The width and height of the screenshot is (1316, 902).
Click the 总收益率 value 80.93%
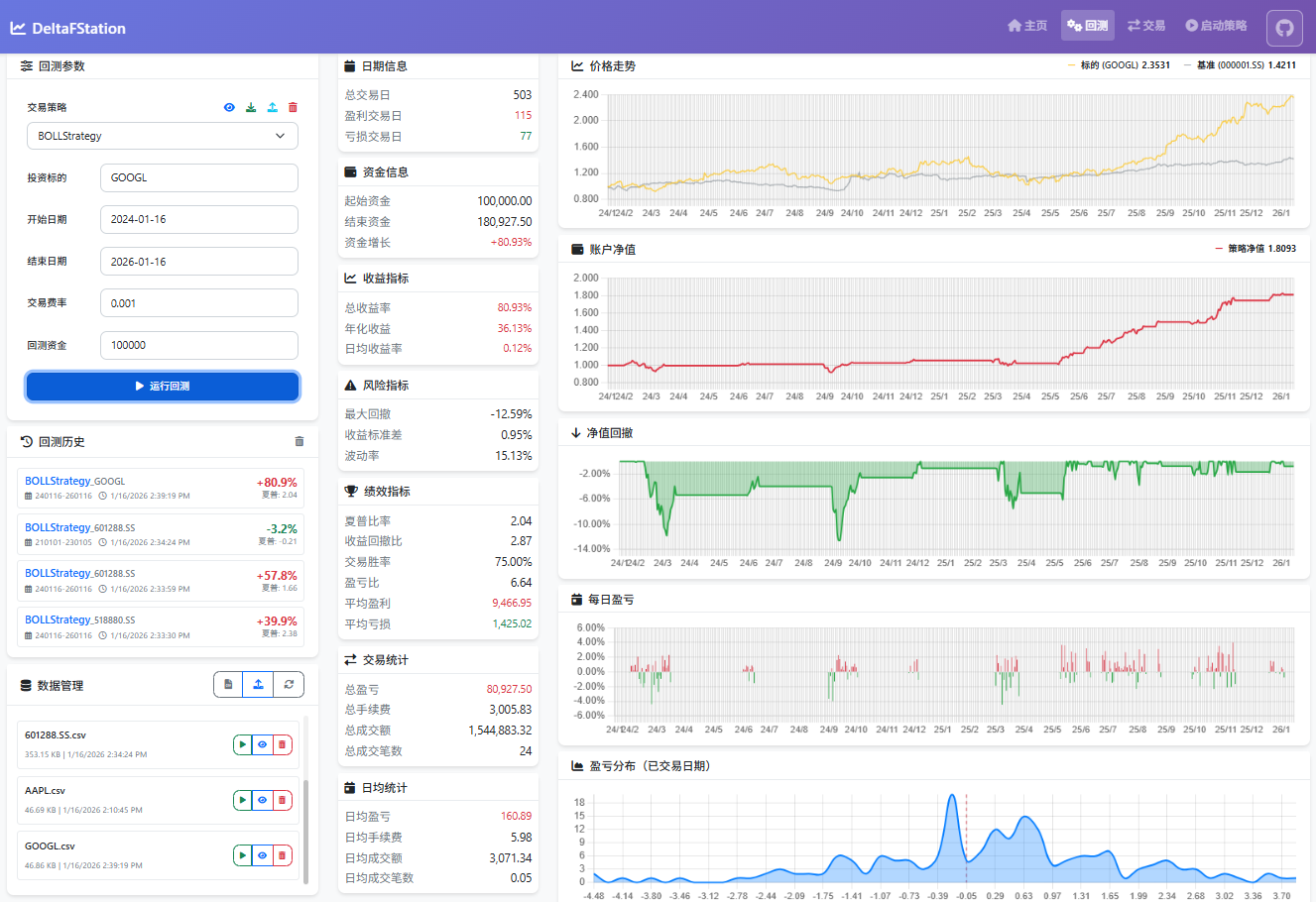pos(515,308)
